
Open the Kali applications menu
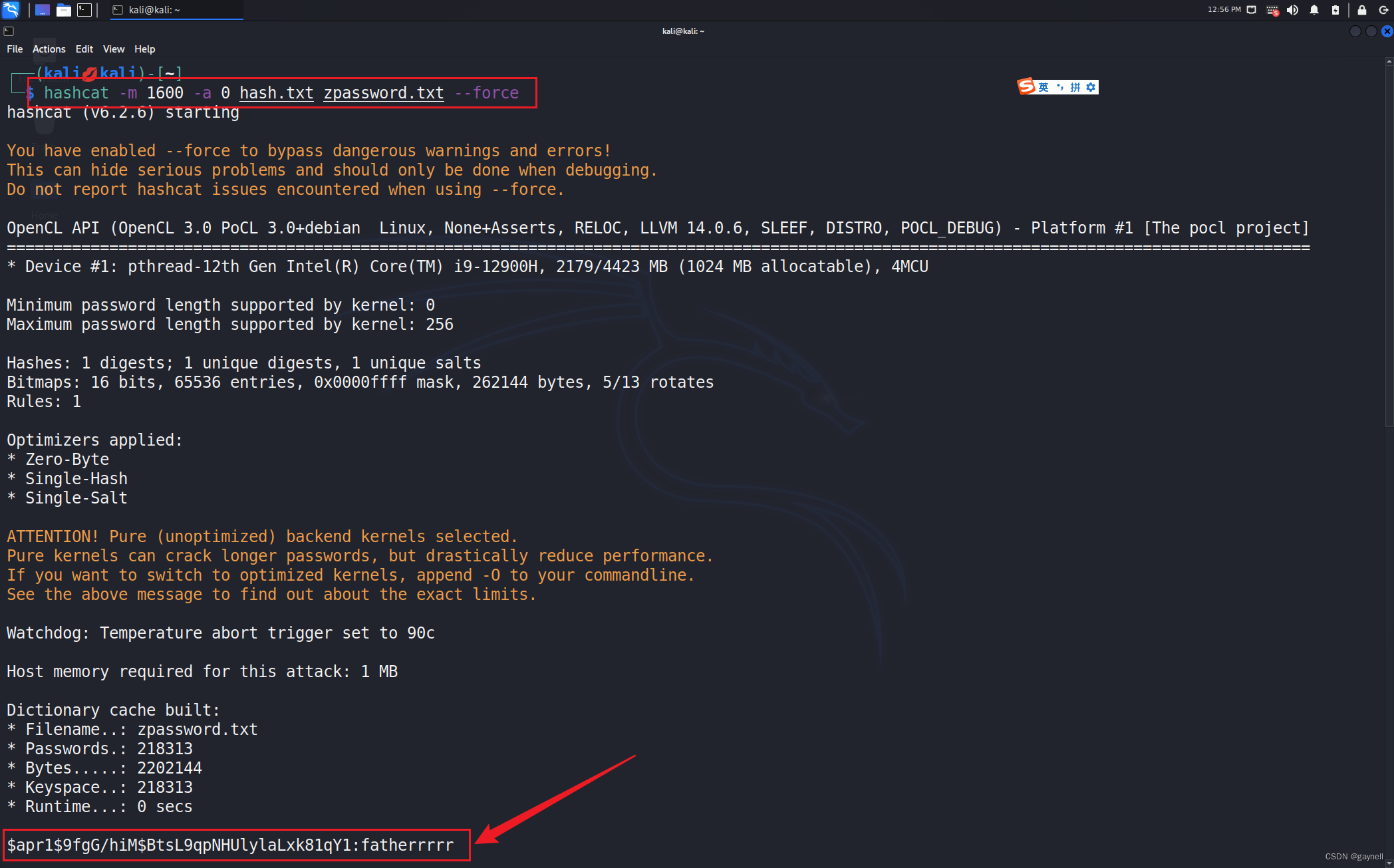pos(11,9)
